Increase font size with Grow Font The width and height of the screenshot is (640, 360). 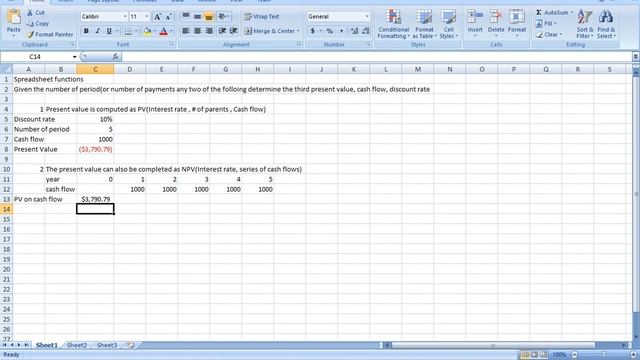[157, 17]
